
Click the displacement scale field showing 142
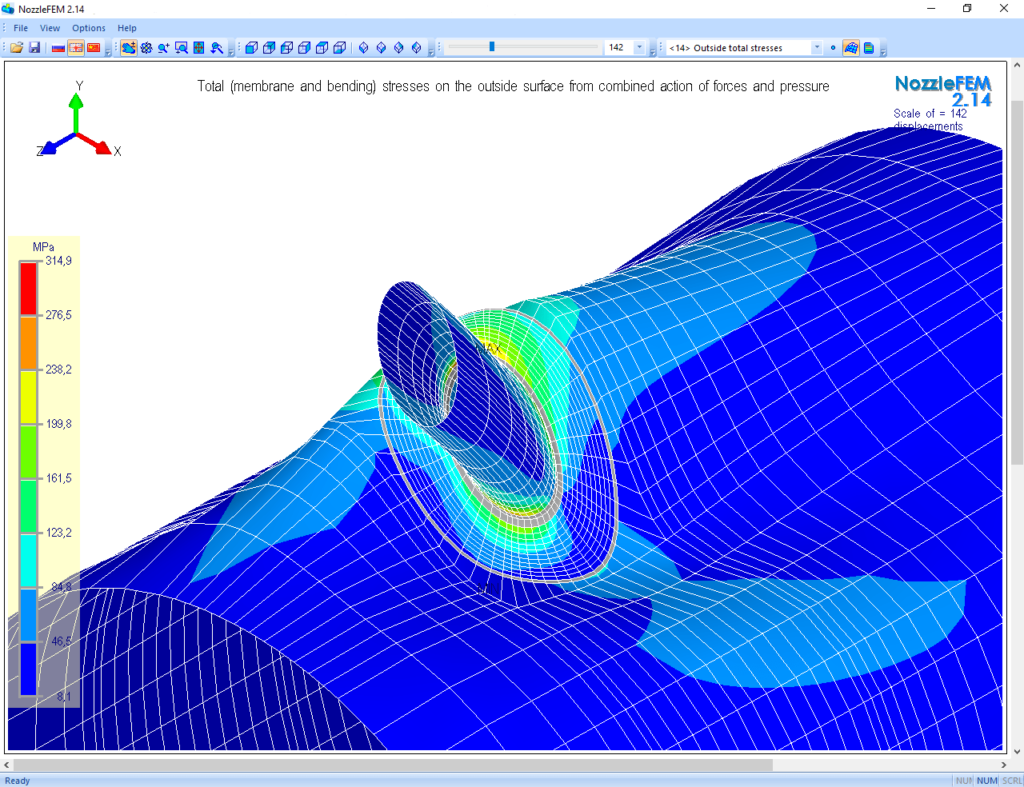619,48
